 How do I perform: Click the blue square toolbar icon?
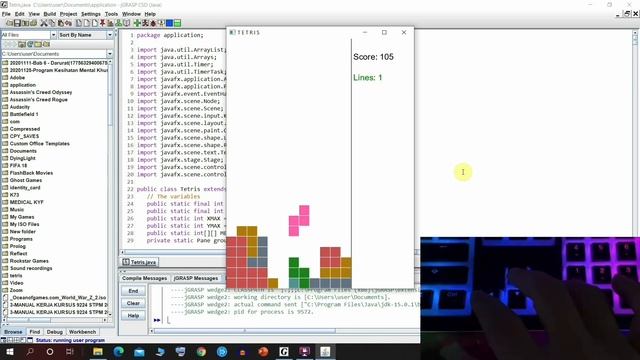pos(169,23)
